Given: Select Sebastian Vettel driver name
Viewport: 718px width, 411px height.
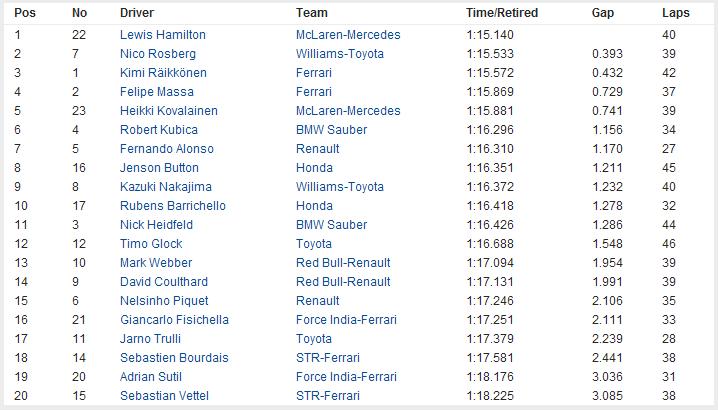Looking at the screenshot, I should pos(165,395).
